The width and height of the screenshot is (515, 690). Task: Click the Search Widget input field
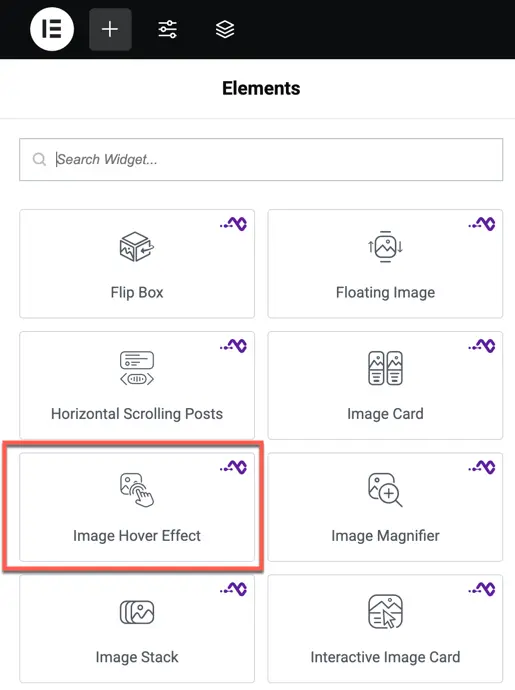coord(261,159)
